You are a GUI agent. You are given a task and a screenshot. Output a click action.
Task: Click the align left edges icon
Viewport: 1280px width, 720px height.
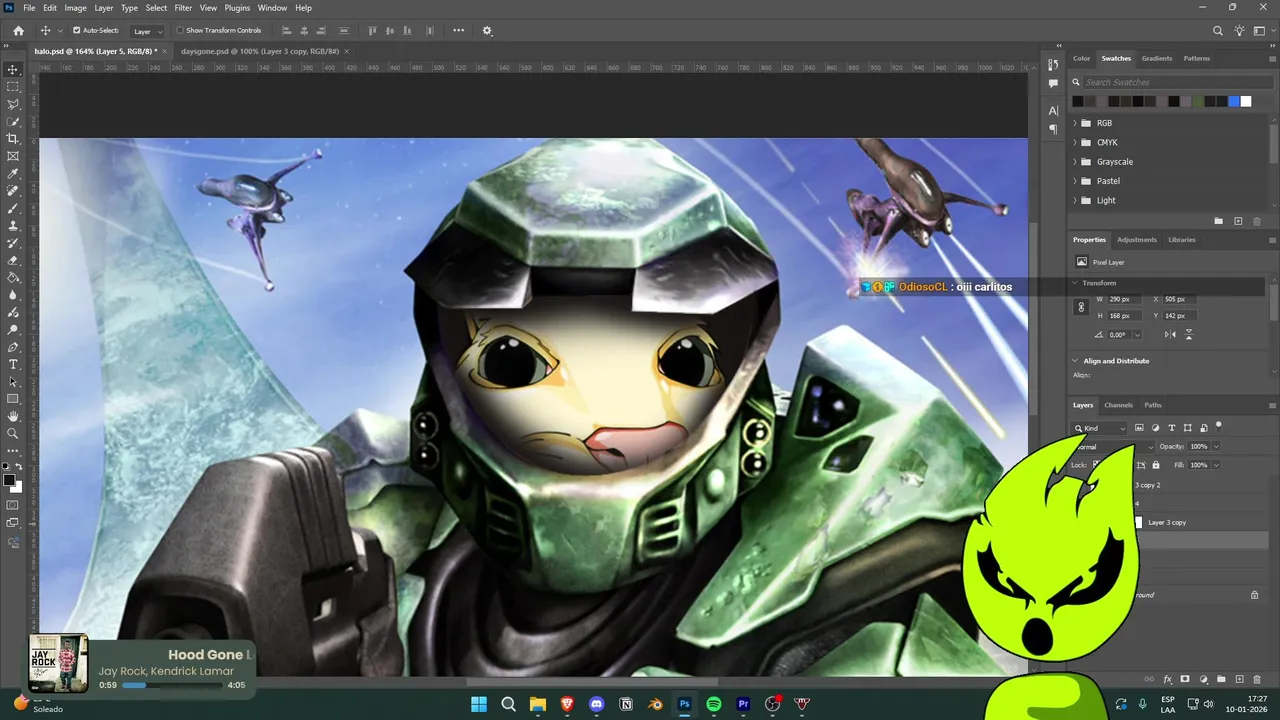(x=287, y=31)
